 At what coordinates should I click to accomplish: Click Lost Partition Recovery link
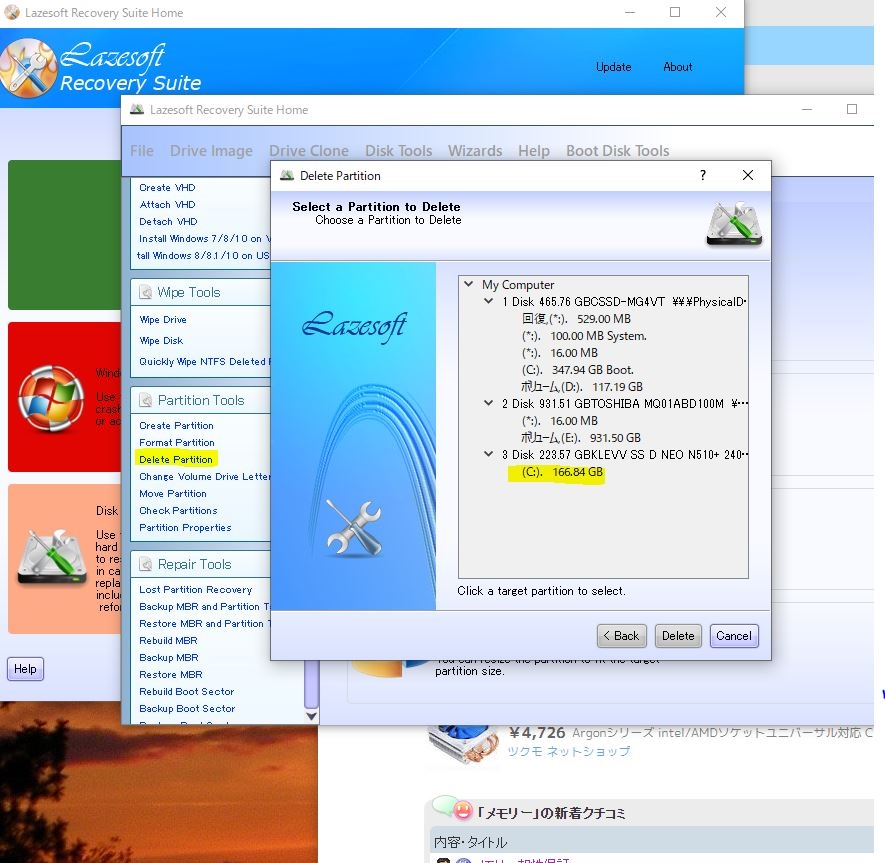coord(195,589)
